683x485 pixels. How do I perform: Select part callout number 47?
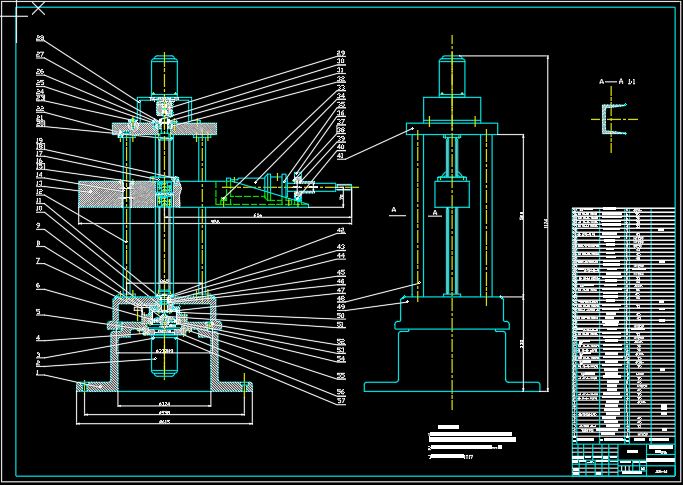point(341,290)
